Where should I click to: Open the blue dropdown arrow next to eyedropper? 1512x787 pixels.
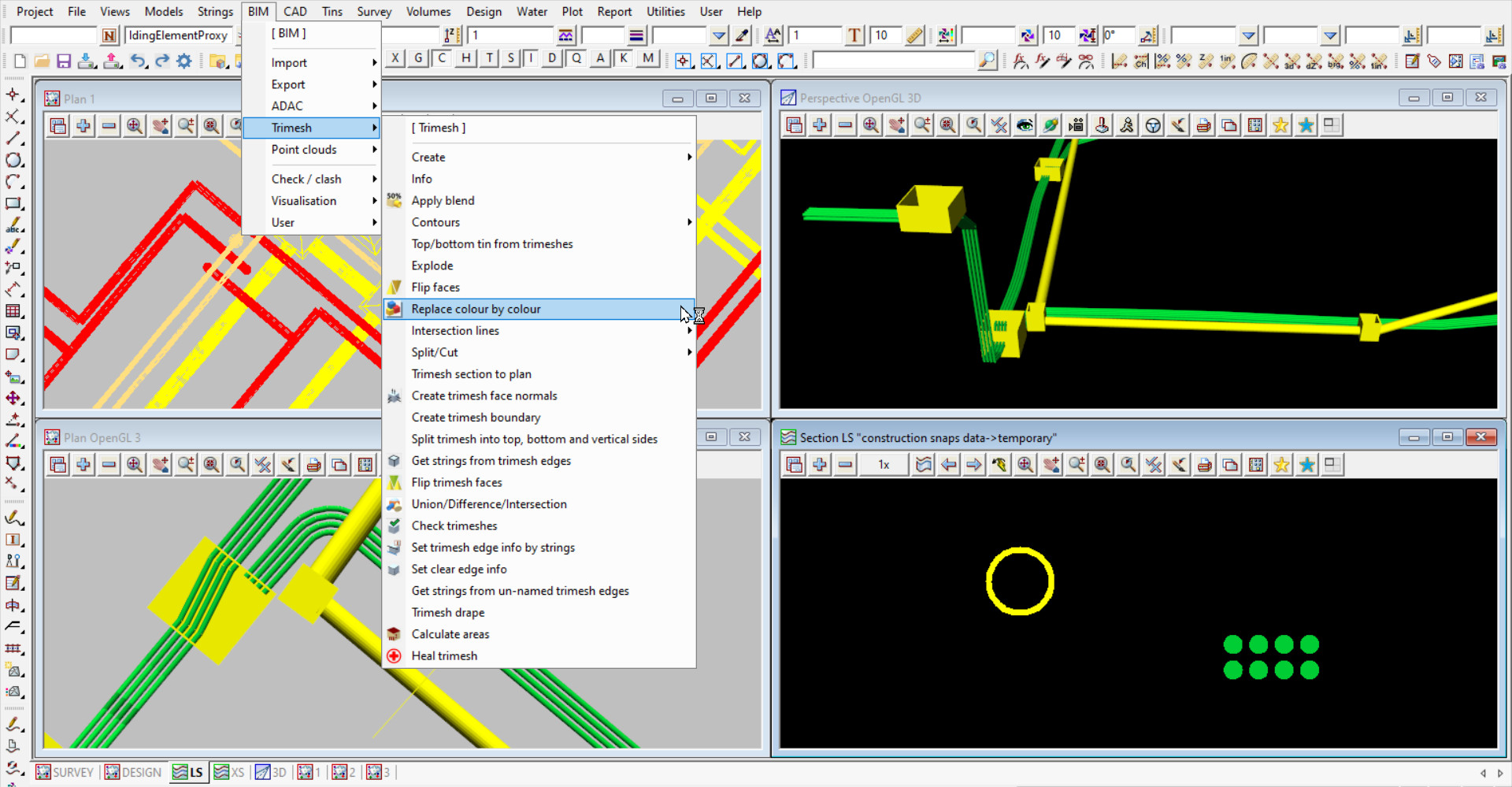click(718, 35)
